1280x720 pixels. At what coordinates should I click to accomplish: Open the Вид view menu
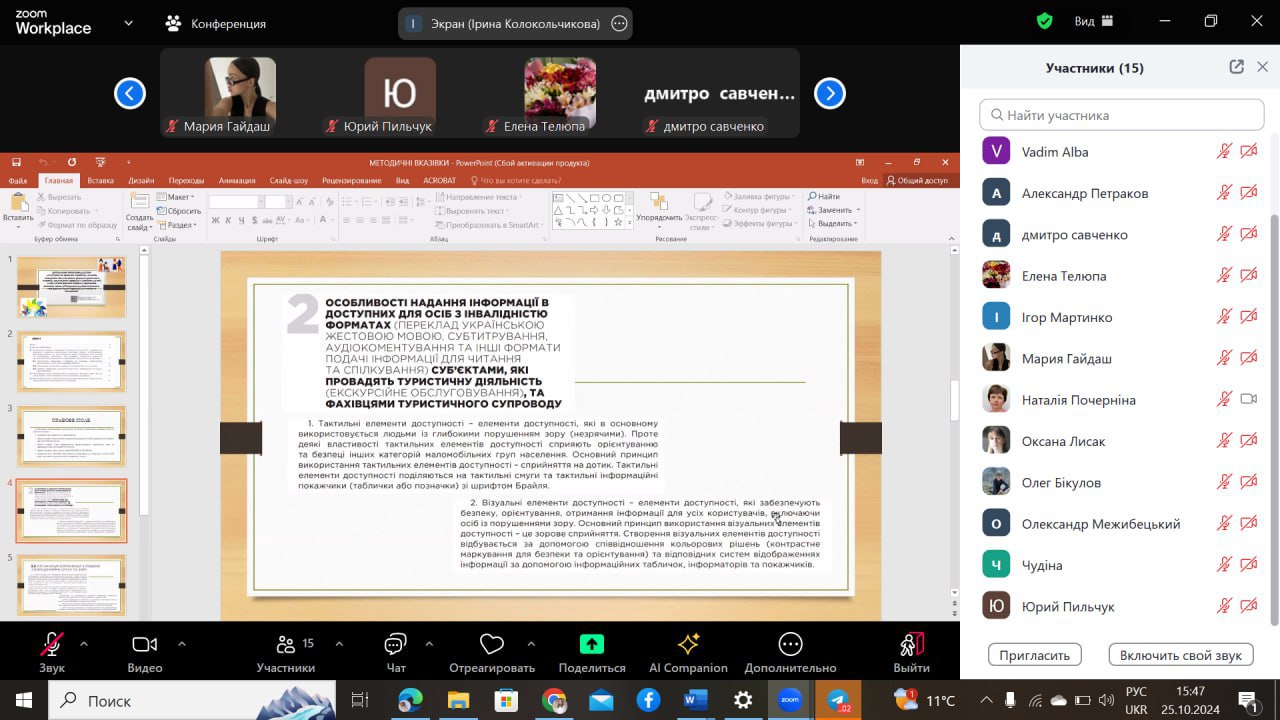click(x=1093, y=21)
